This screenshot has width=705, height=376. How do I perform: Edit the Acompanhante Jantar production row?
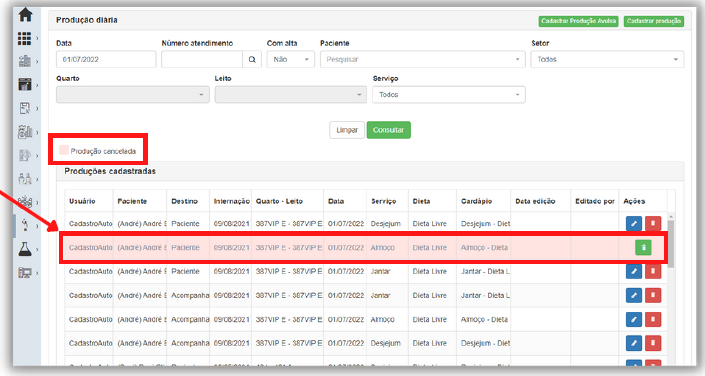click(x=634, y=295)
